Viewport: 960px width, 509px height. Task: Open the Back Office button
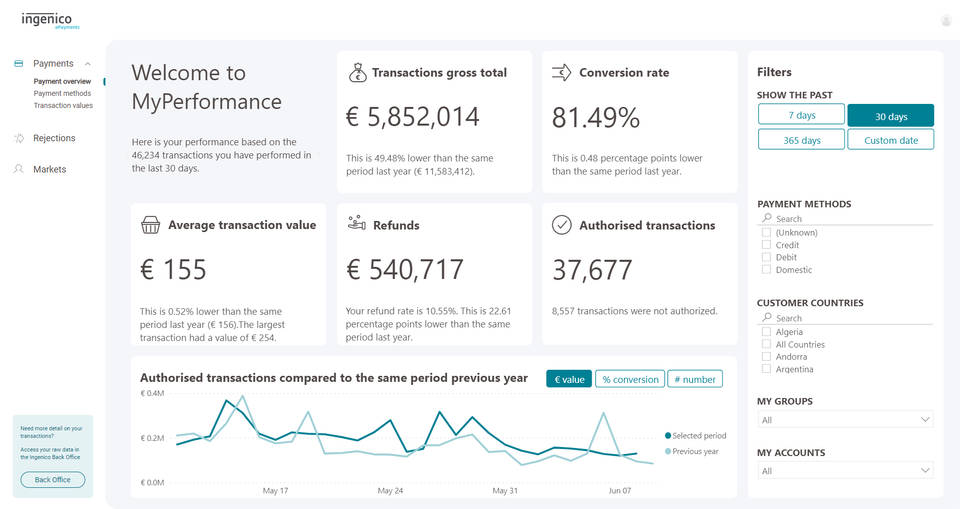53,480
